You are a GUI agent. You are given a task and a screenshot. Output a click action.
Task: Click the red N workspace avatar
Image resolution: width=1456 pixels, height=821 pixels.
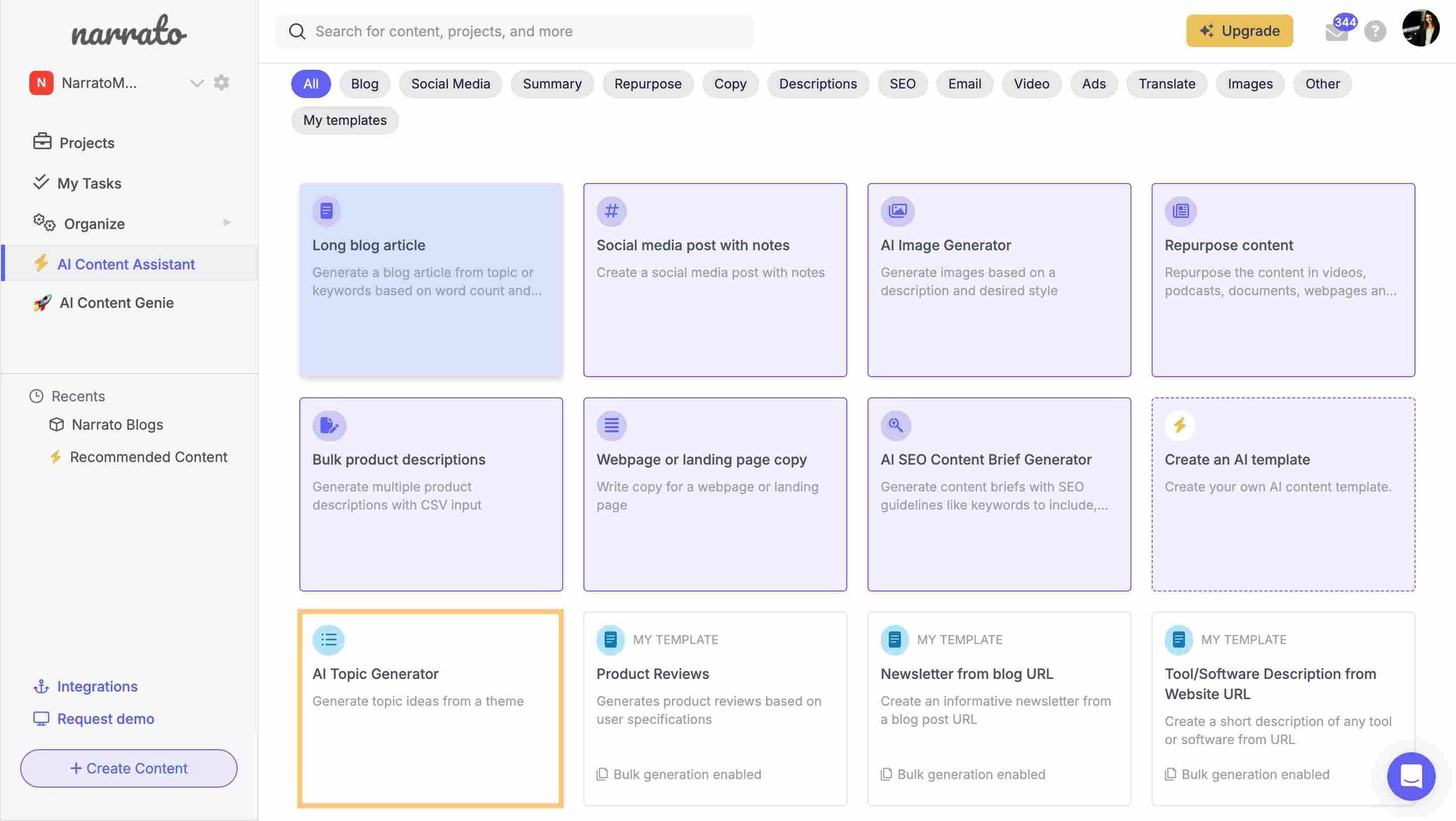pos(41,82)
